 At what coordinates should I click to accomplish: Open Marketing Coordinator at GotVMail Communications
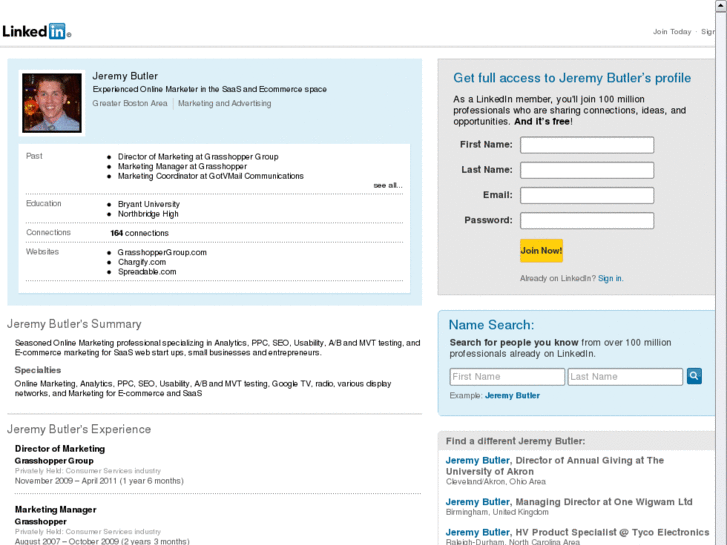pos(210,176)
